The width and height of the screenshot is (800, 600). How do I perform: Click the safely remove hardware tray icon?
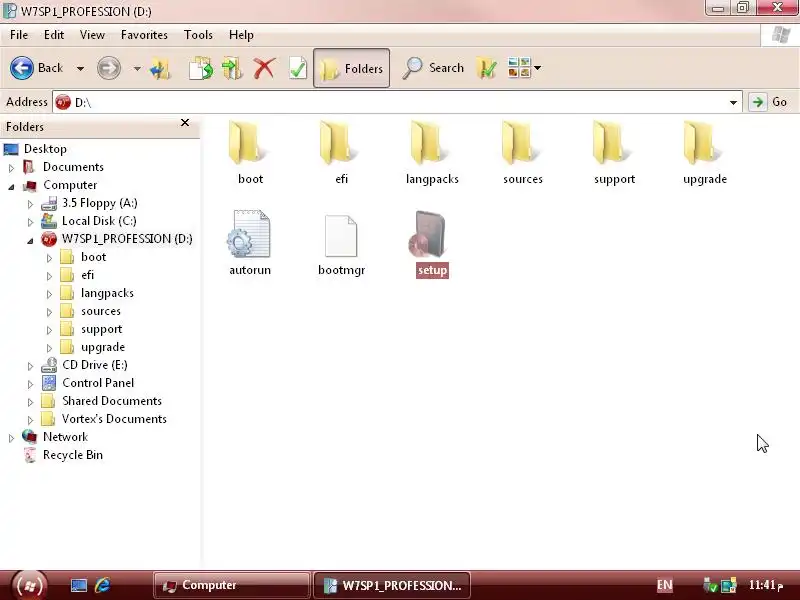711,585
